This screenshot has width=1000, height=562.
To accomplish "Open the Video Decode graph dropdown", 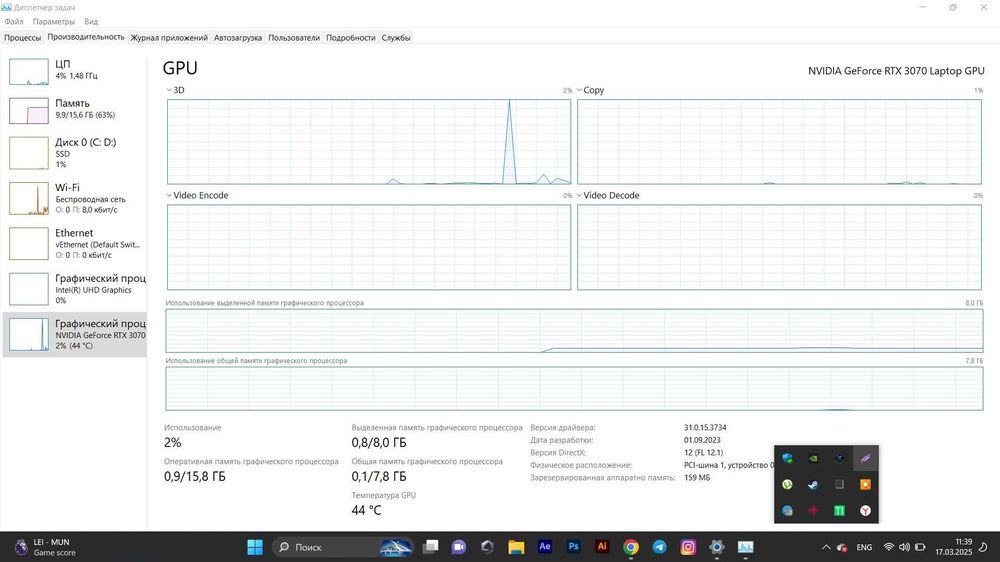I will click(x=579, y=195).
